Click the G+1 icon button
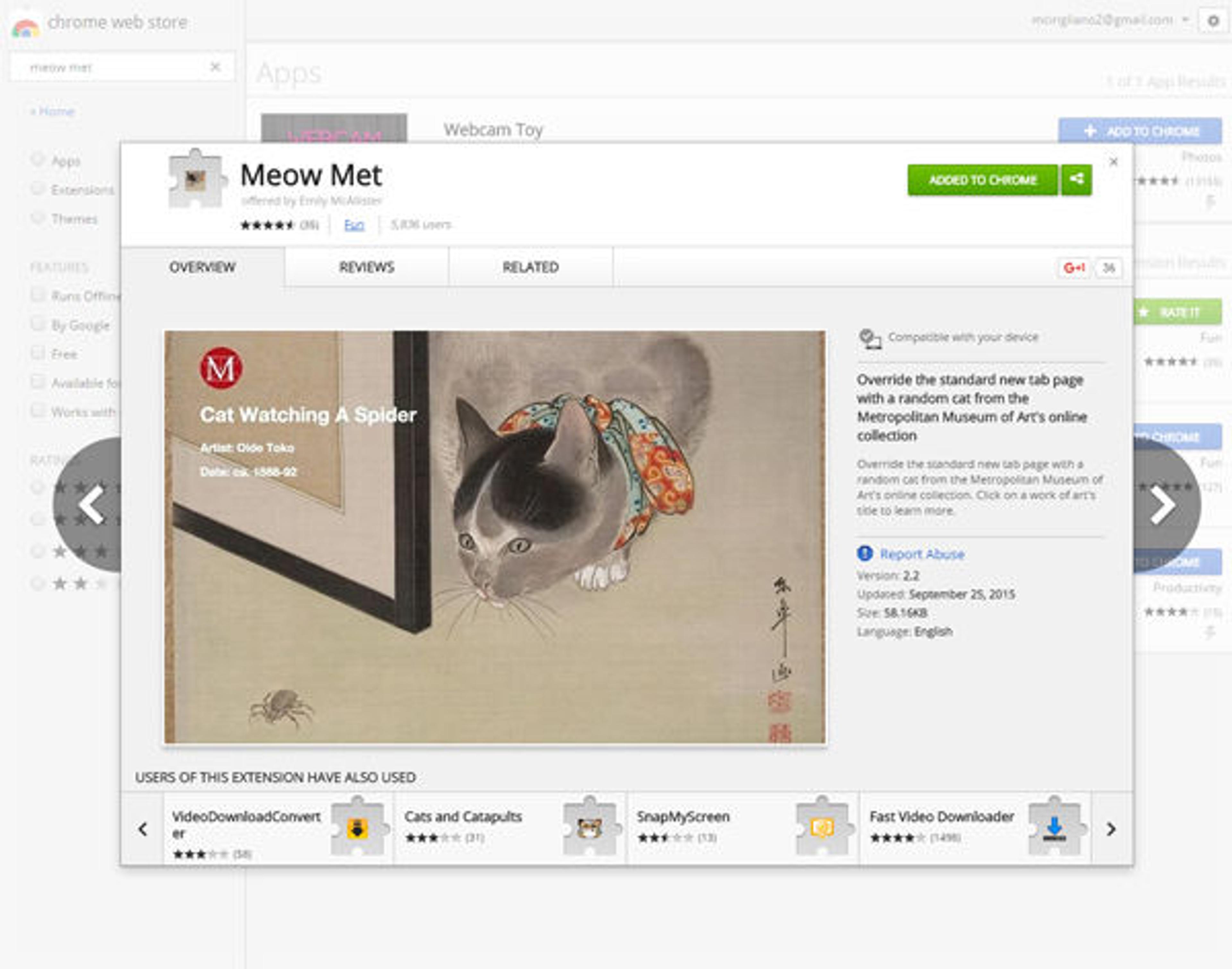Image resolution: width=1232 pixels, height=969 pixels. [x=1074, y=268]
